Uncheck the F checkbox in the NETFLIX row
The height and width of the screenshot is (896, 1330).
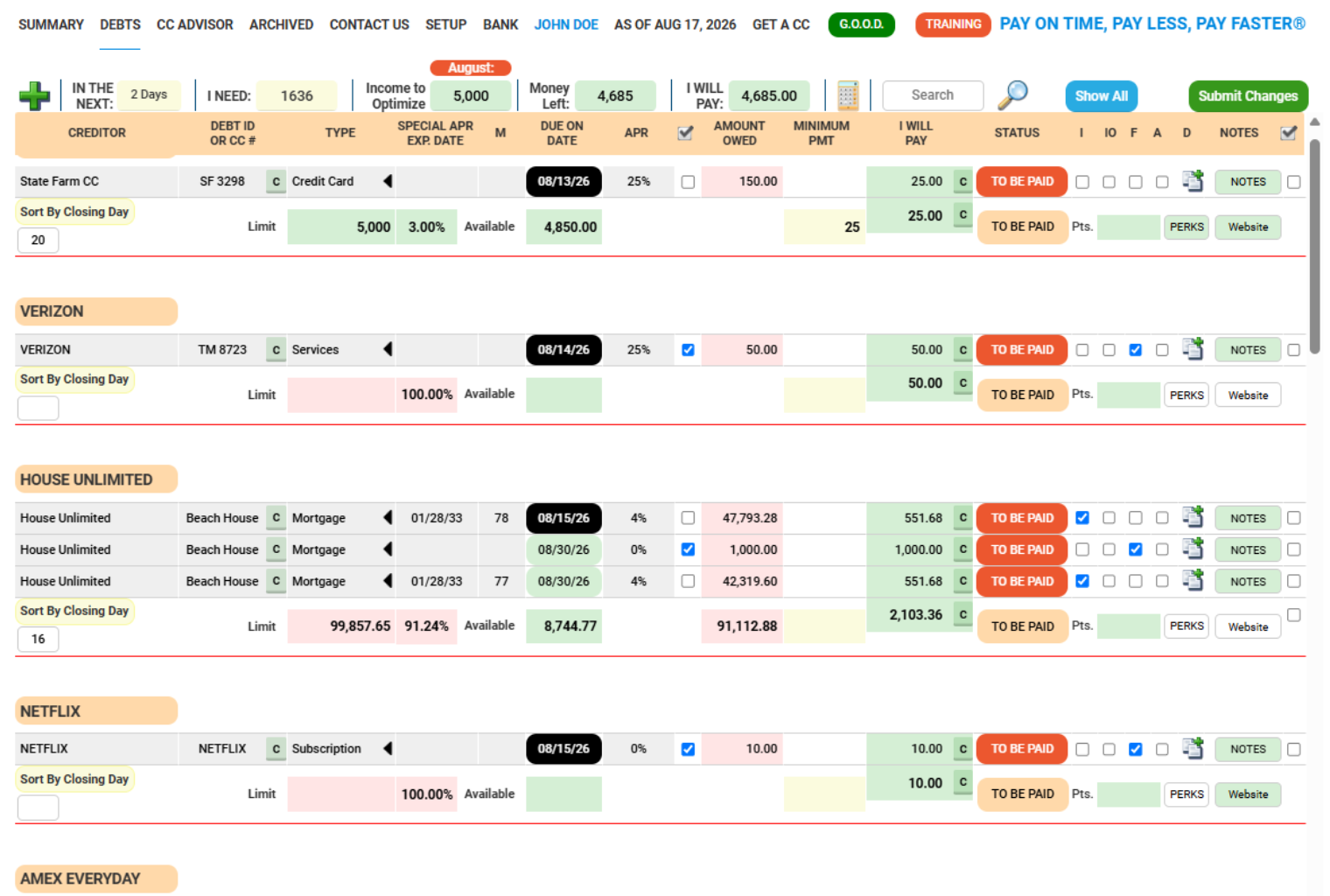click(1135, 749)
